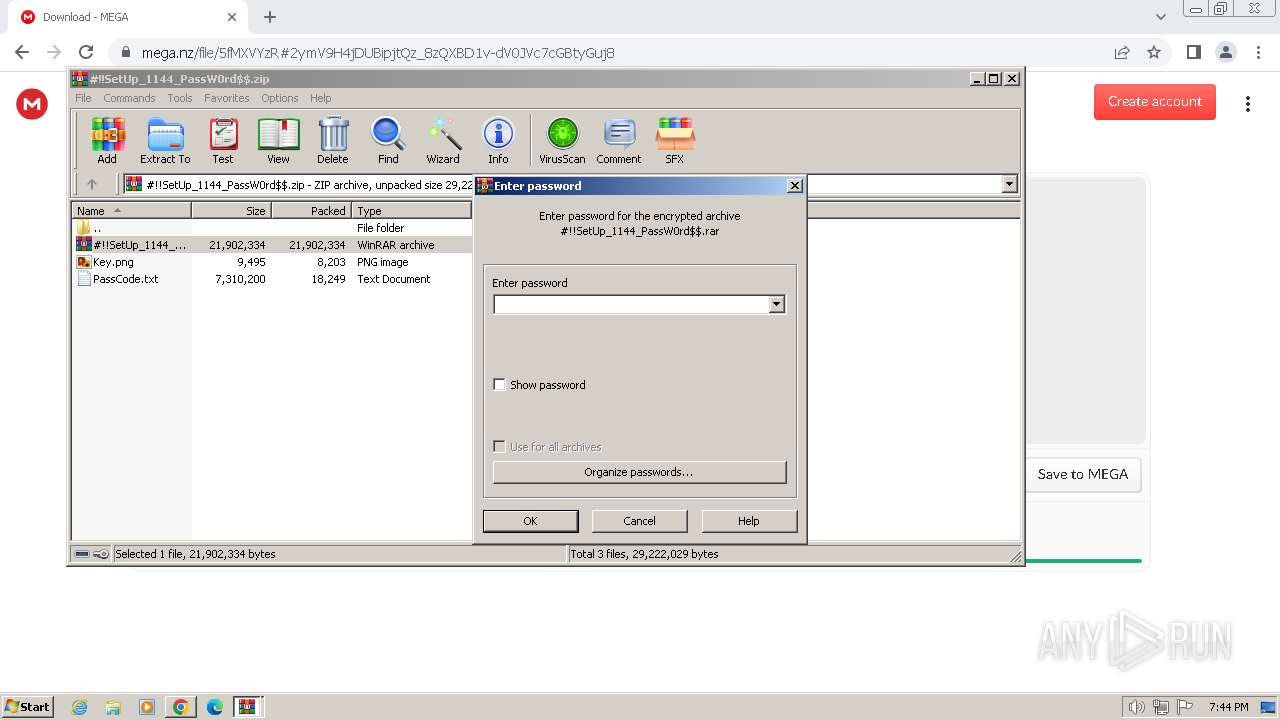Select the Download - MEGA tab
The image size is (1280, 720).
point(128,17)
